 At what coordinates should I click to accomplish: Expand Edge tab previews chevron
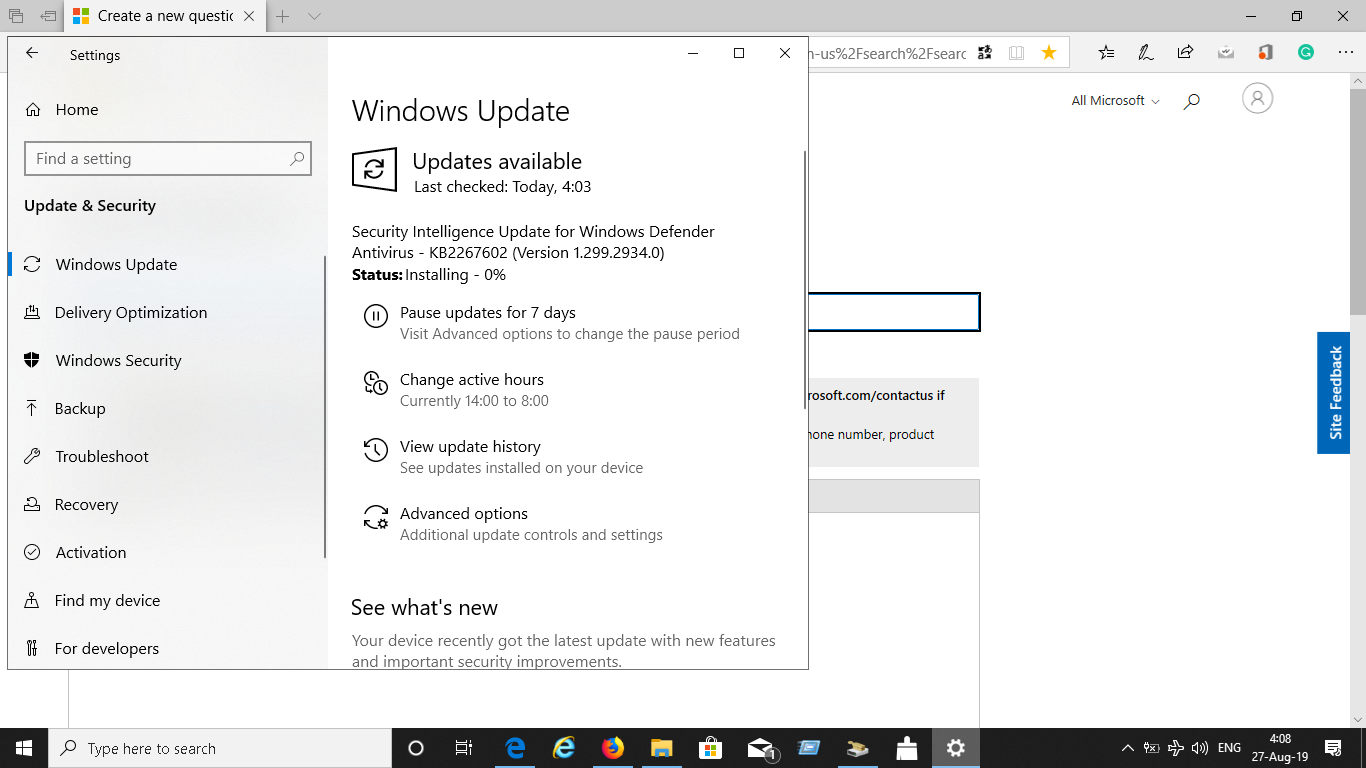point(314,16)
